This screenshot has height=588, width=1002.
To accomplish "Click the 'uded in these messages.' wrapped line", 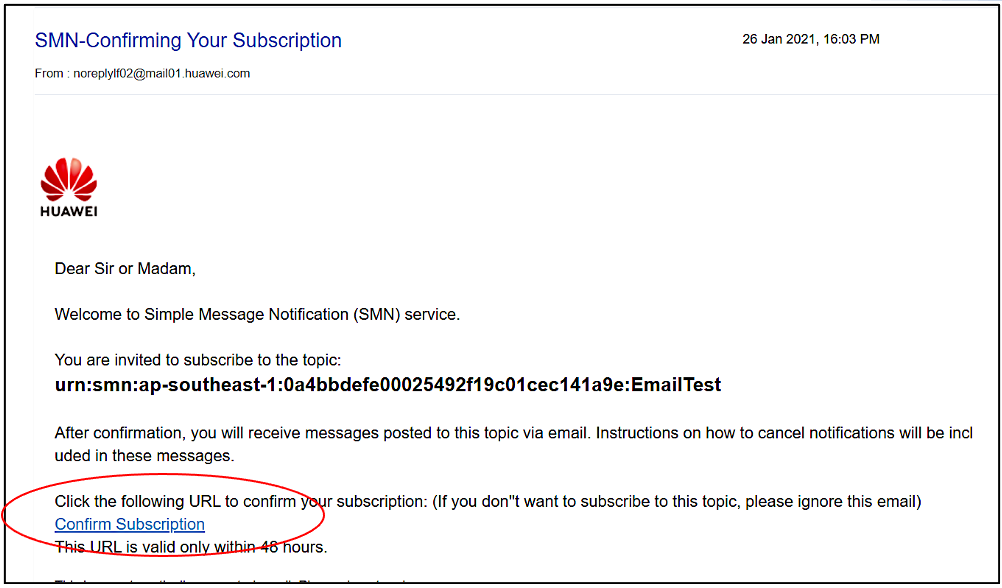I will click(x=144, y=456).
